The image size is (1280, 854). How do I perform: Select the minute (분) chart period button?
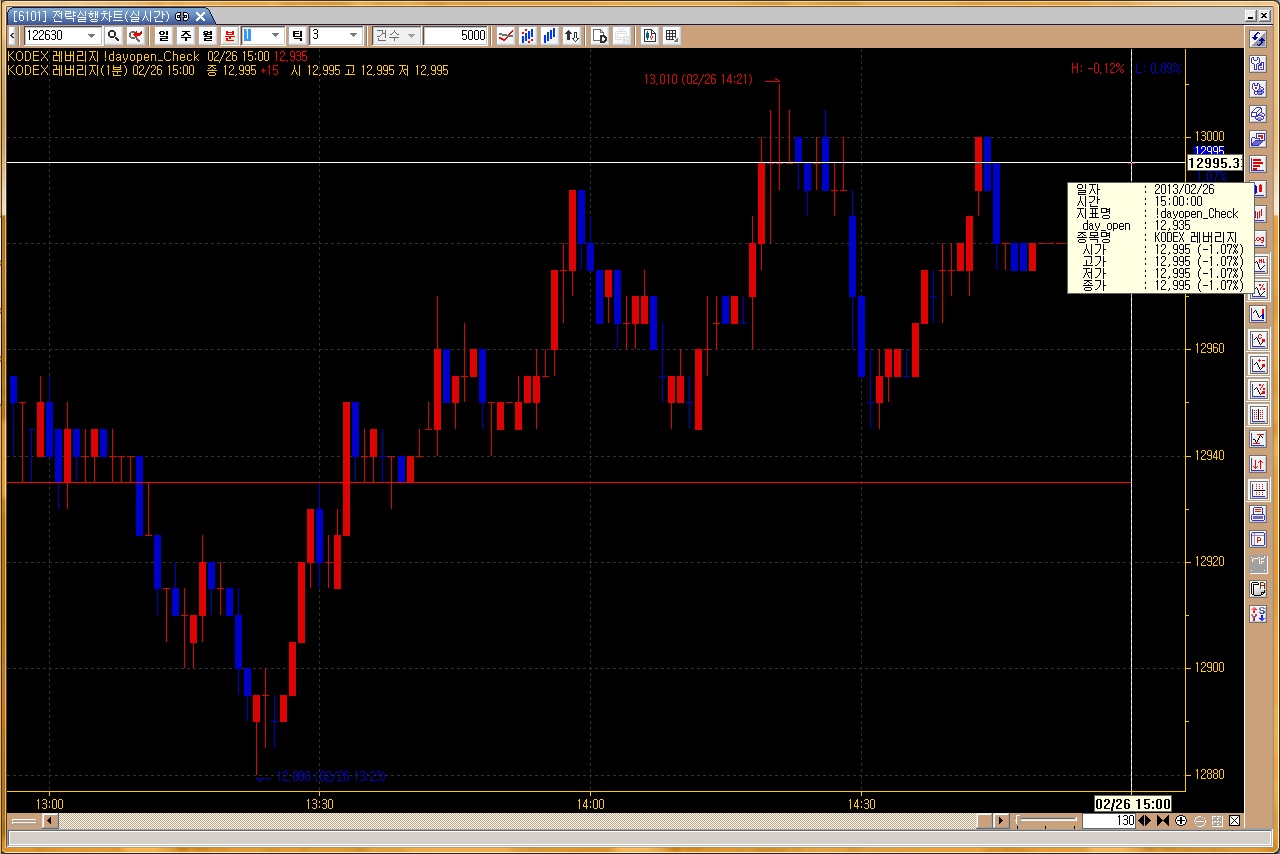tap(230, 36)
